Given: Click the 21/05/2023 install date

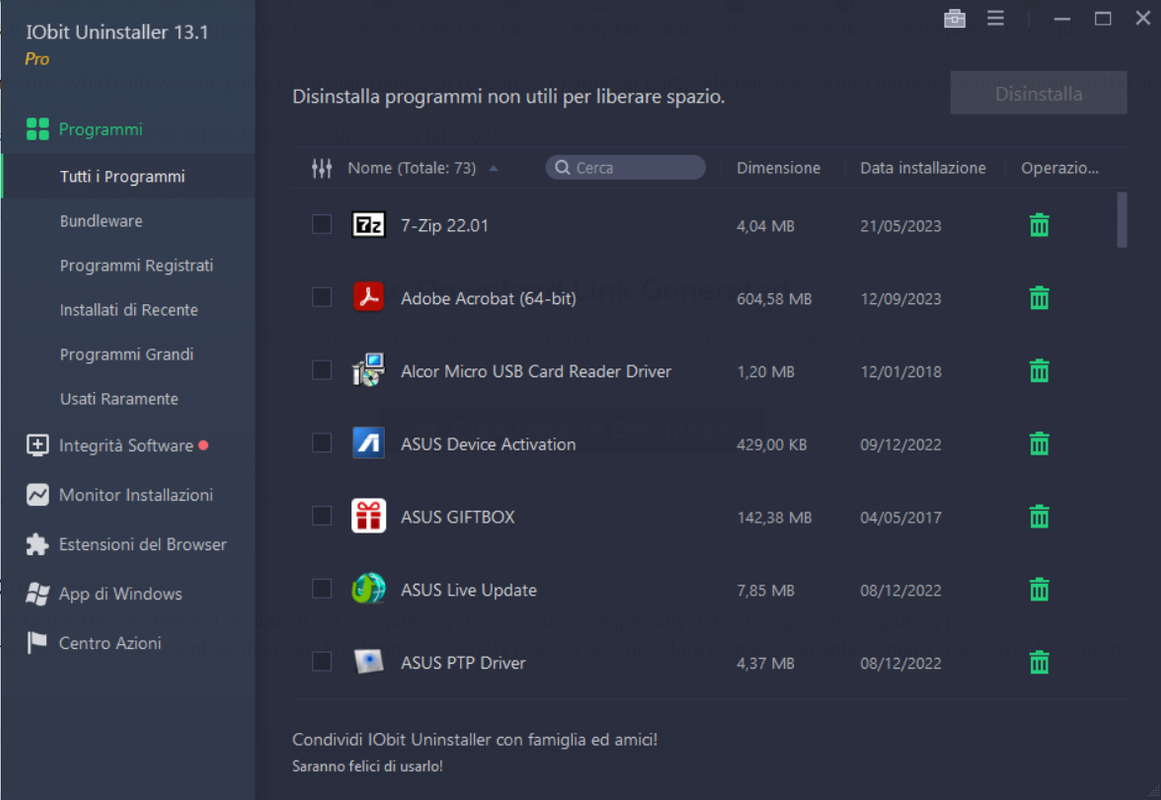Looking at the screenshot, I should (x=900, y=226).
